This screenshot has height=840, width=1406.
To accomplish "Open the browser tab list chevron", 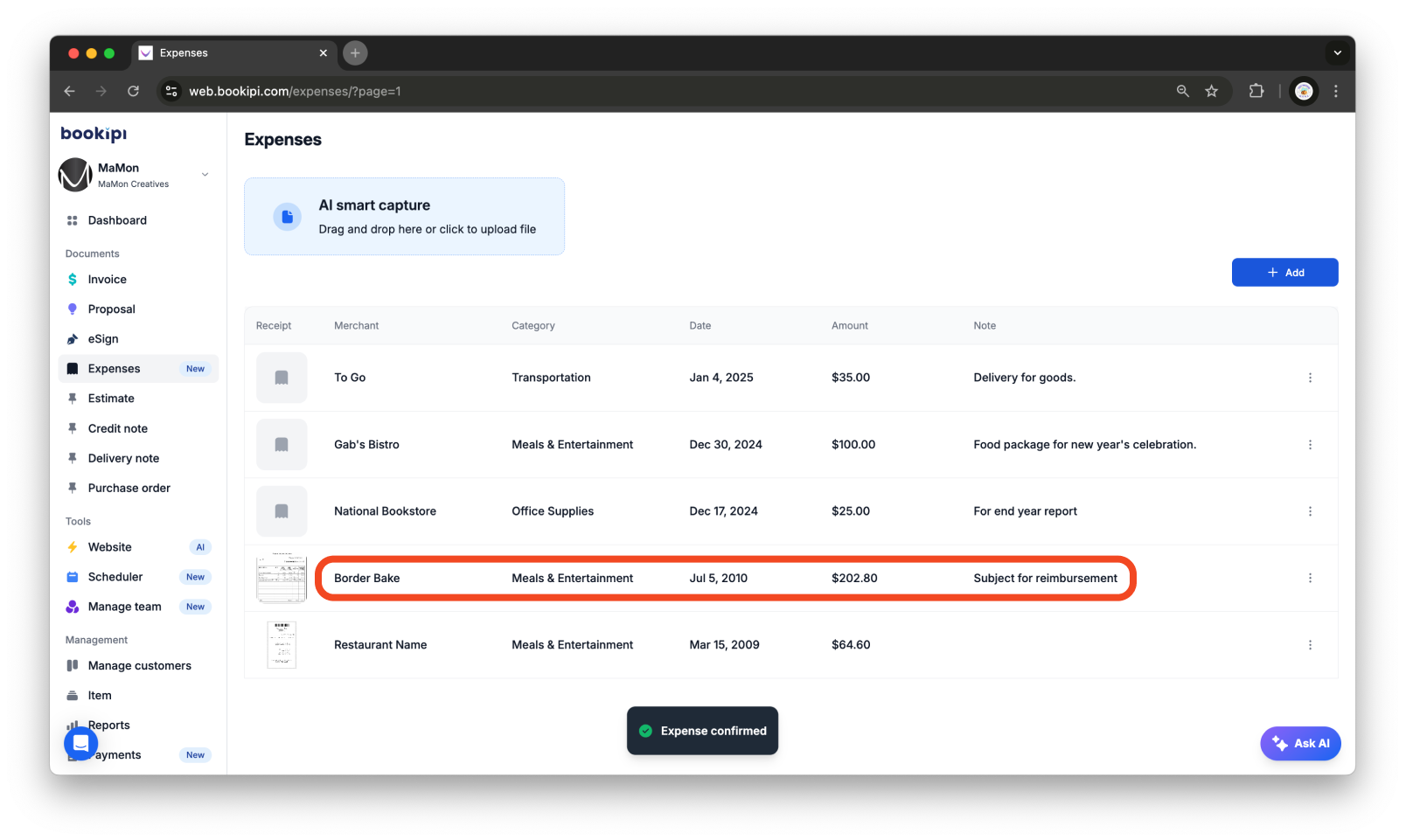I will click(1337, 53).
